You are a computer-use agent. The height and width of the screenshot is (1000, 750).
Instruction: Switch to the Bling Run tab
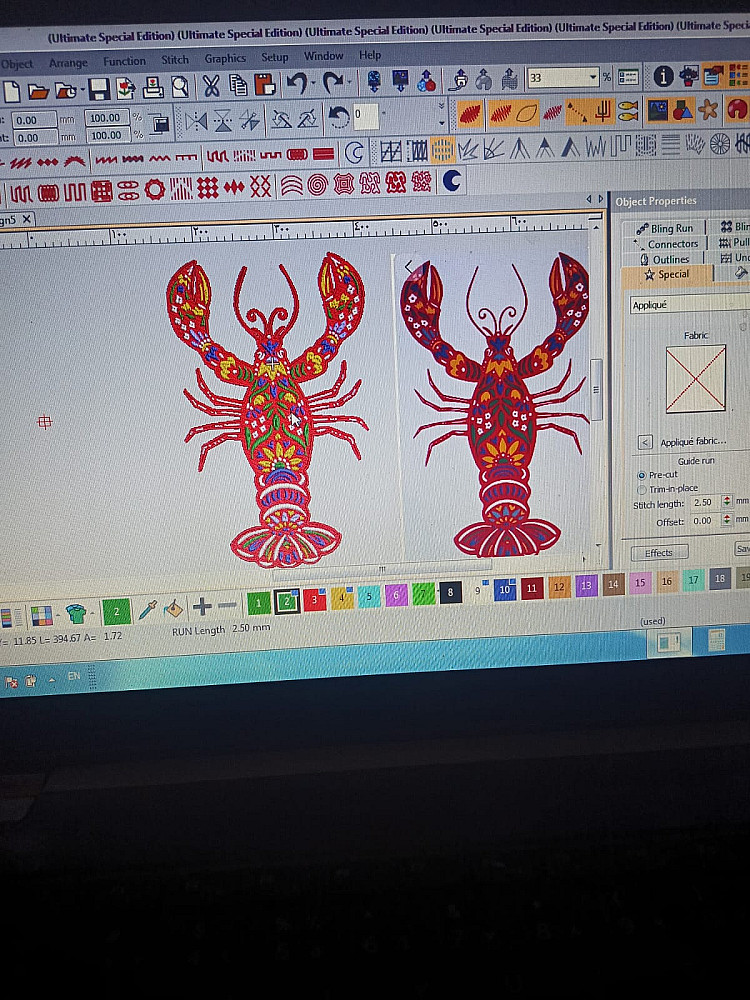point(665,228)
